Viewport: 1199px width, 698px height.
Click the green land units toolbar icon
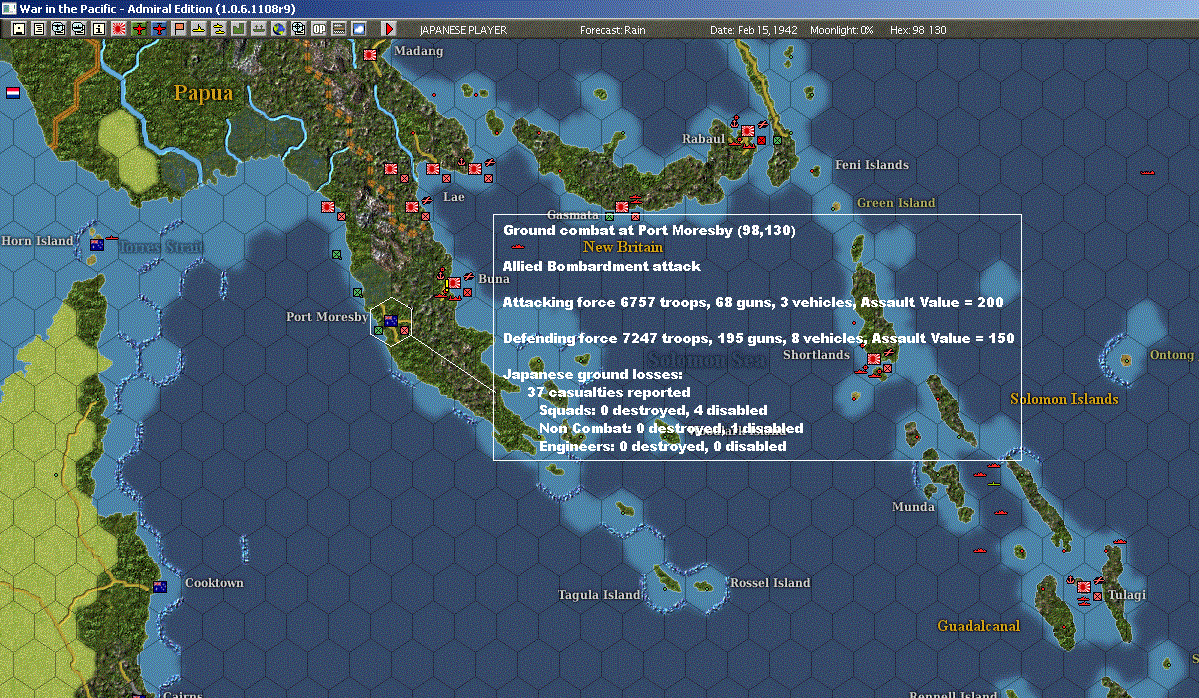(x=239, y=29)
